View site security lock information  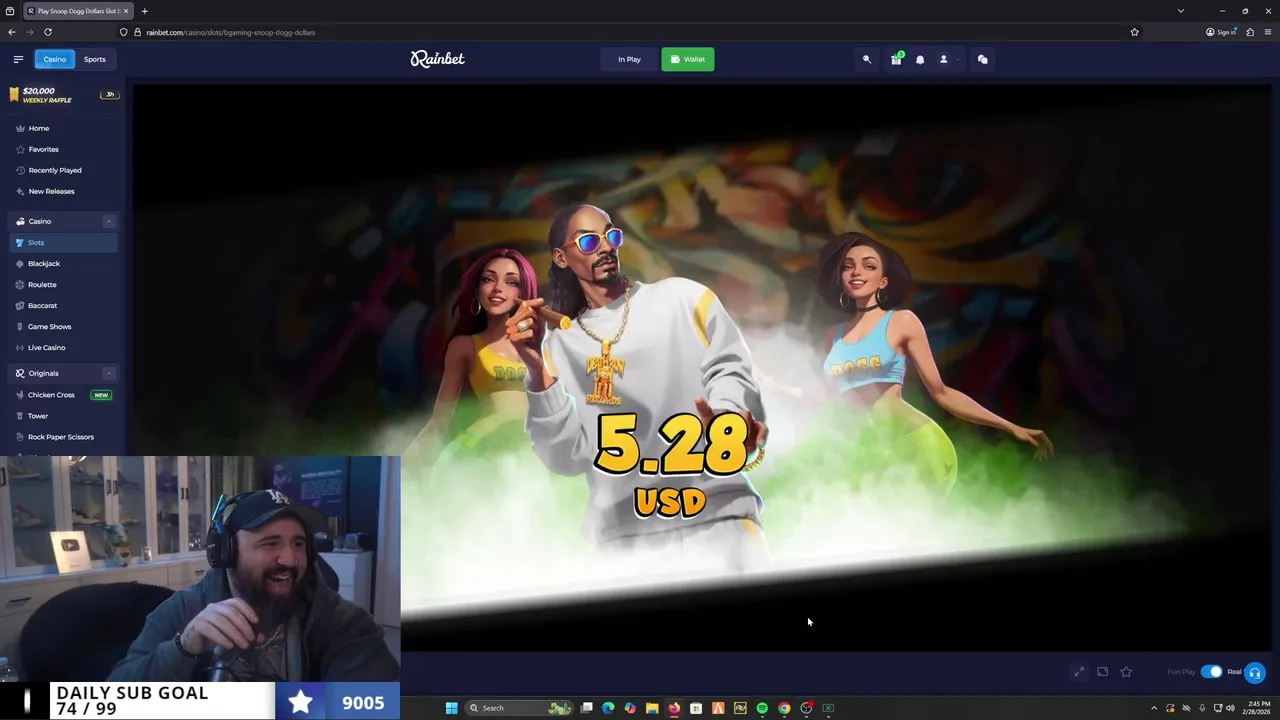tap(138, 32)
